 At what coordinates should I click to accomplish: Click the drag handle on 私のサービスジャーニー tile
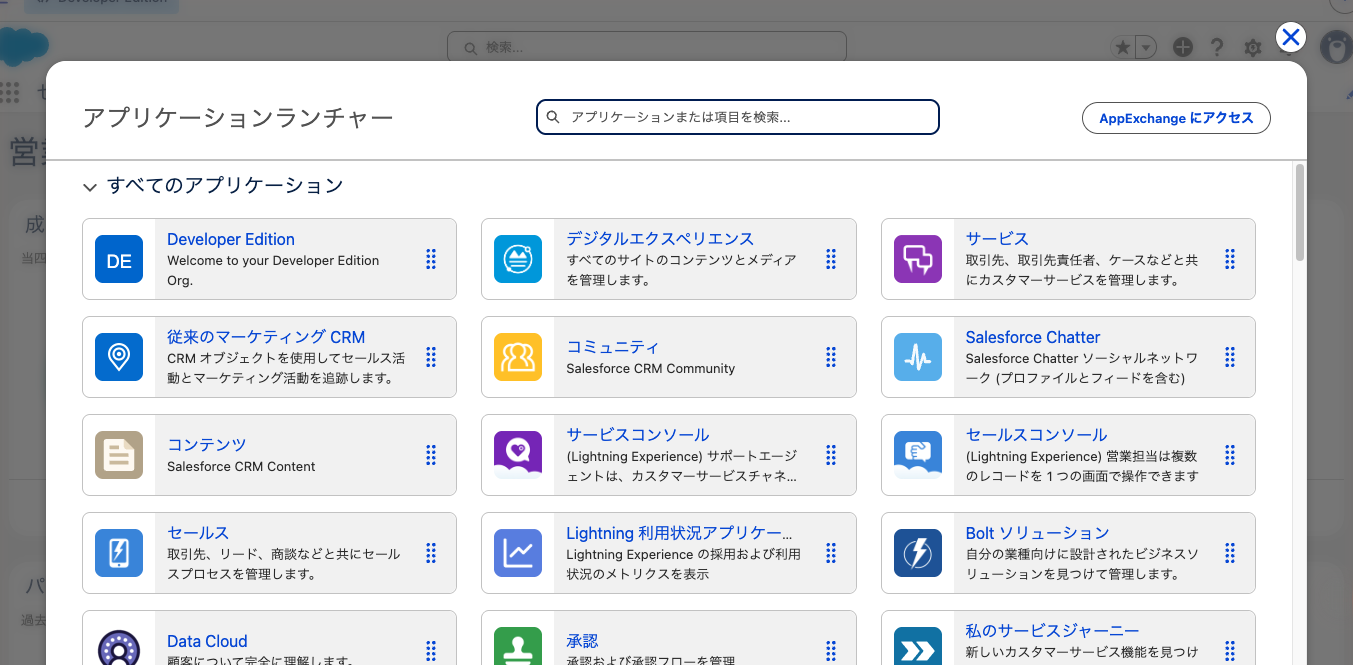(x=1230, y=651)
